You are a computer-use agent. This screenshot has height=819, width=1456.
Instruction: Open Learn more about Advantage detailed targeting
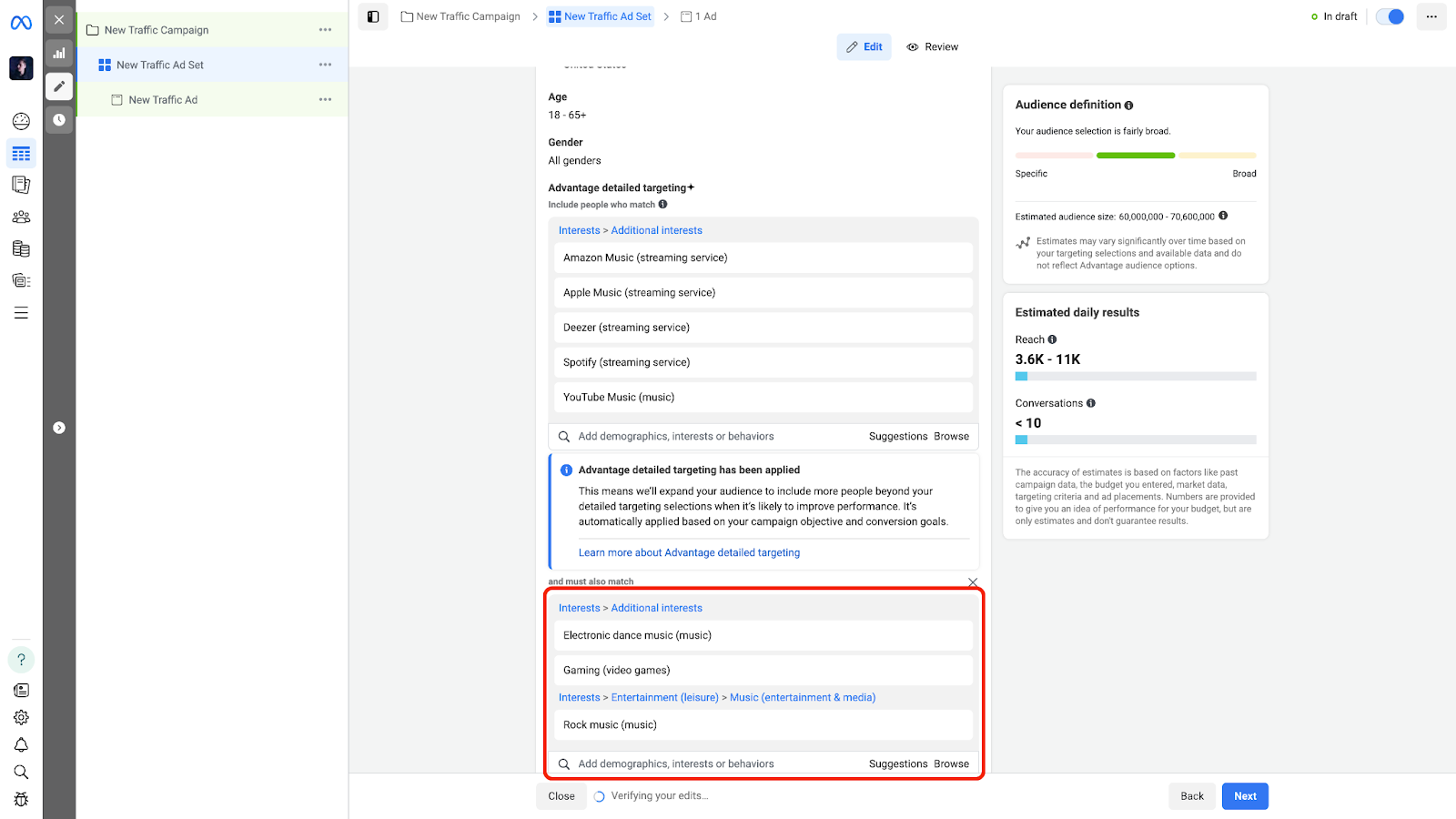point(689,552)
